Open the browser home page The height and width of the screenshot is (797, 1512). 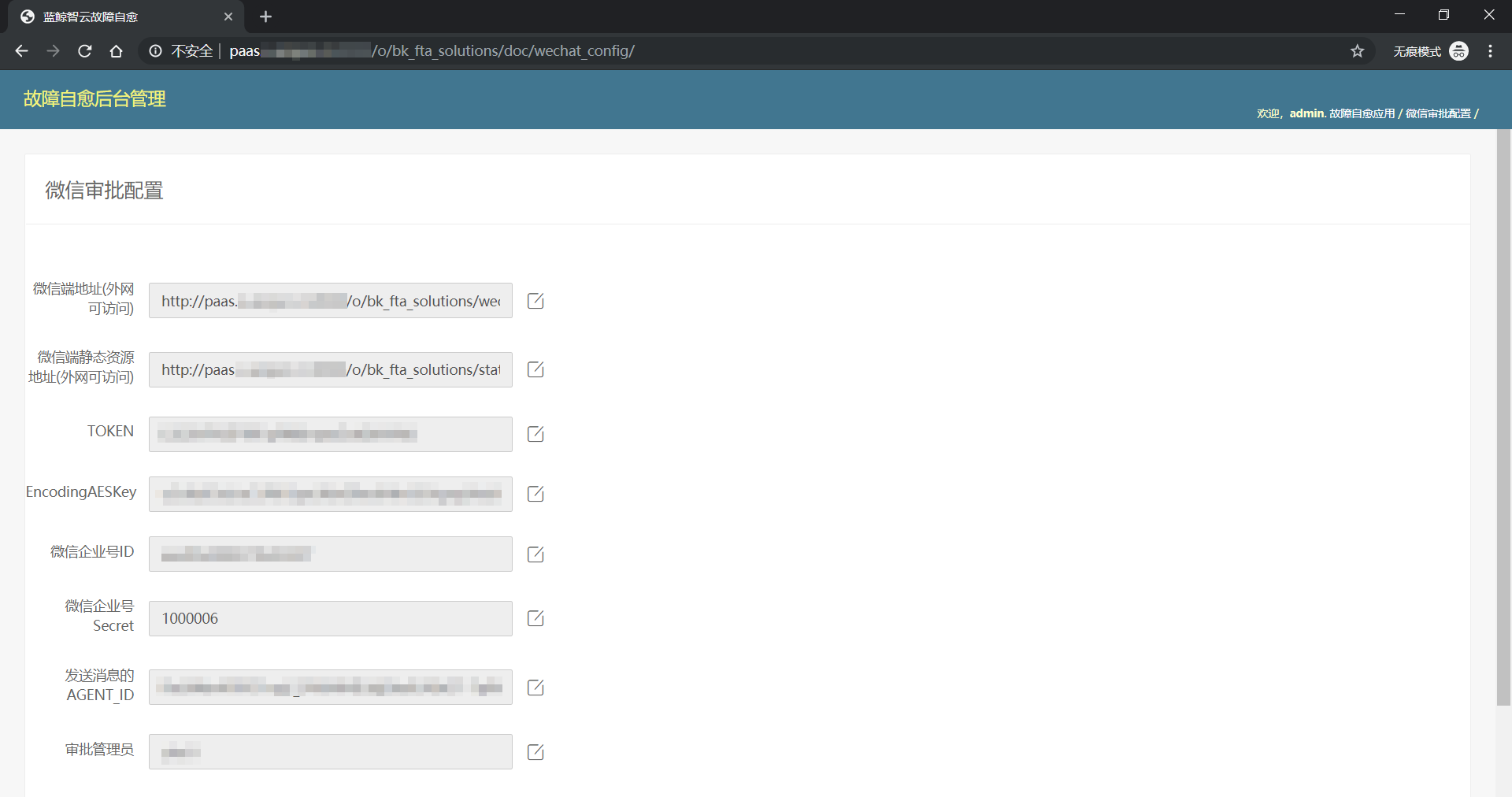coord(116,51)
